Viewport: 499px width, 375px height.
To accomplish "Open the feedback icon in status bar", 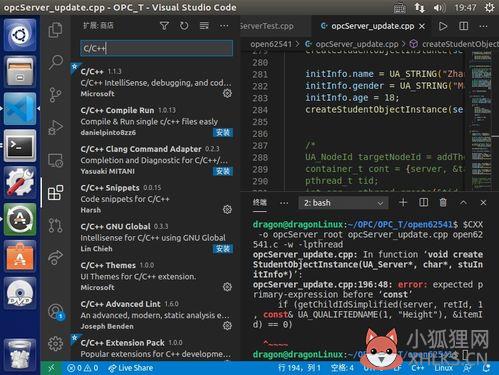I will pyautogui.click(x=467, y=368).
